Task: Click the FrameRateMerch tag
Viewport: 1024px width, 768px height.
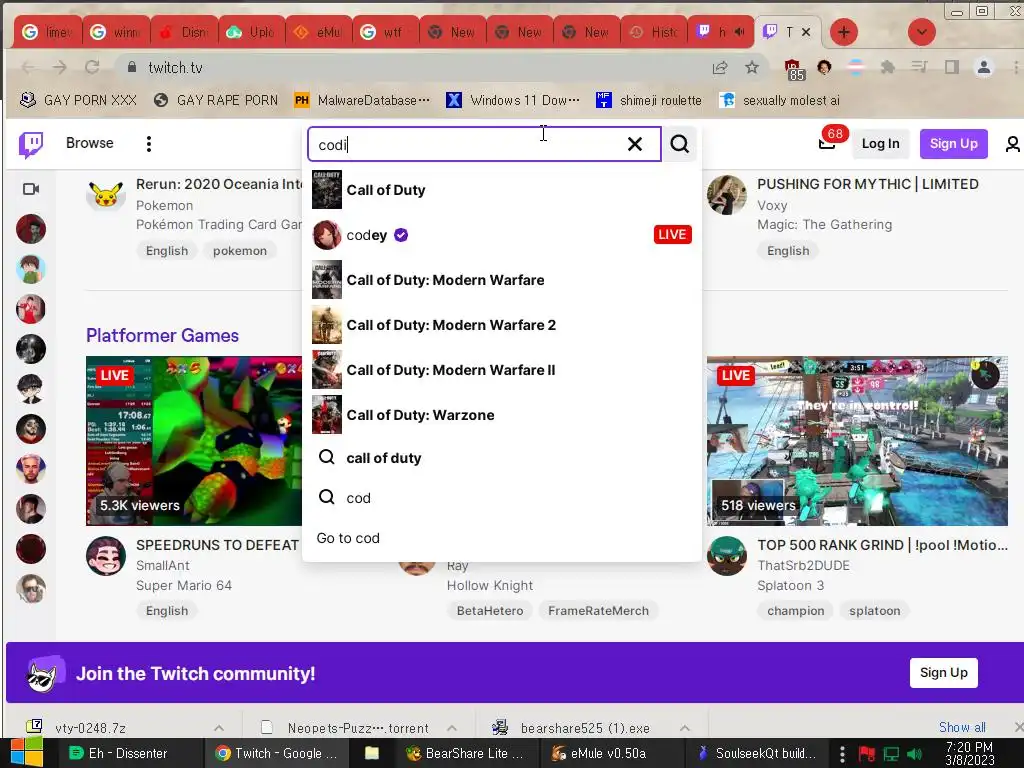Action: [x=598, y=611]
